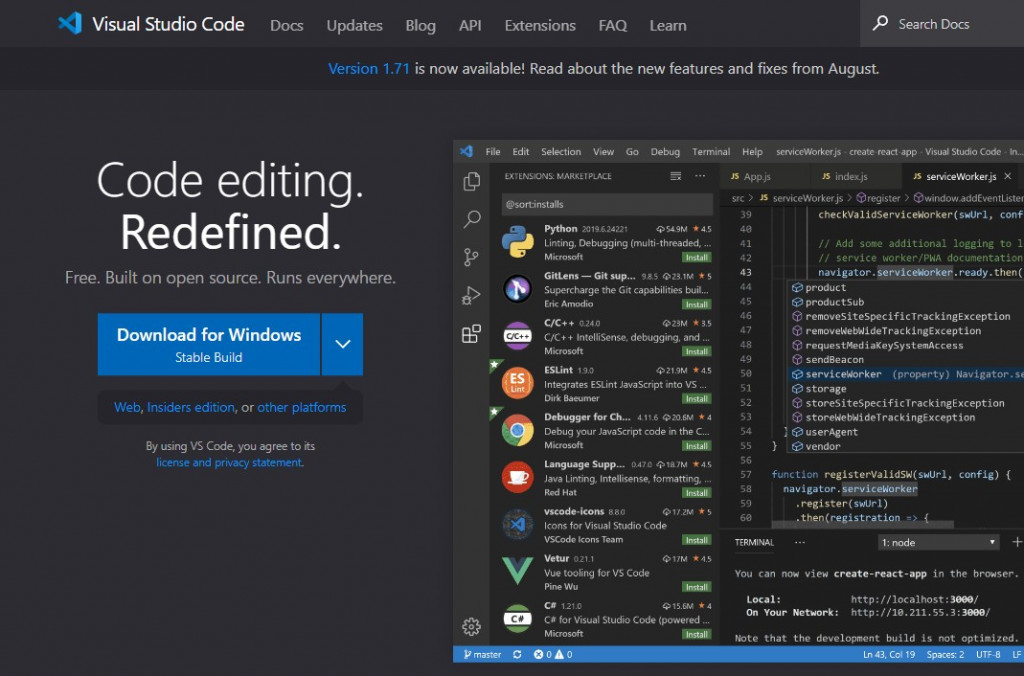Open the Extensions navigation item in header
Image resolution: width=1024 pixels, height=676 pixels.
[540, 25]
